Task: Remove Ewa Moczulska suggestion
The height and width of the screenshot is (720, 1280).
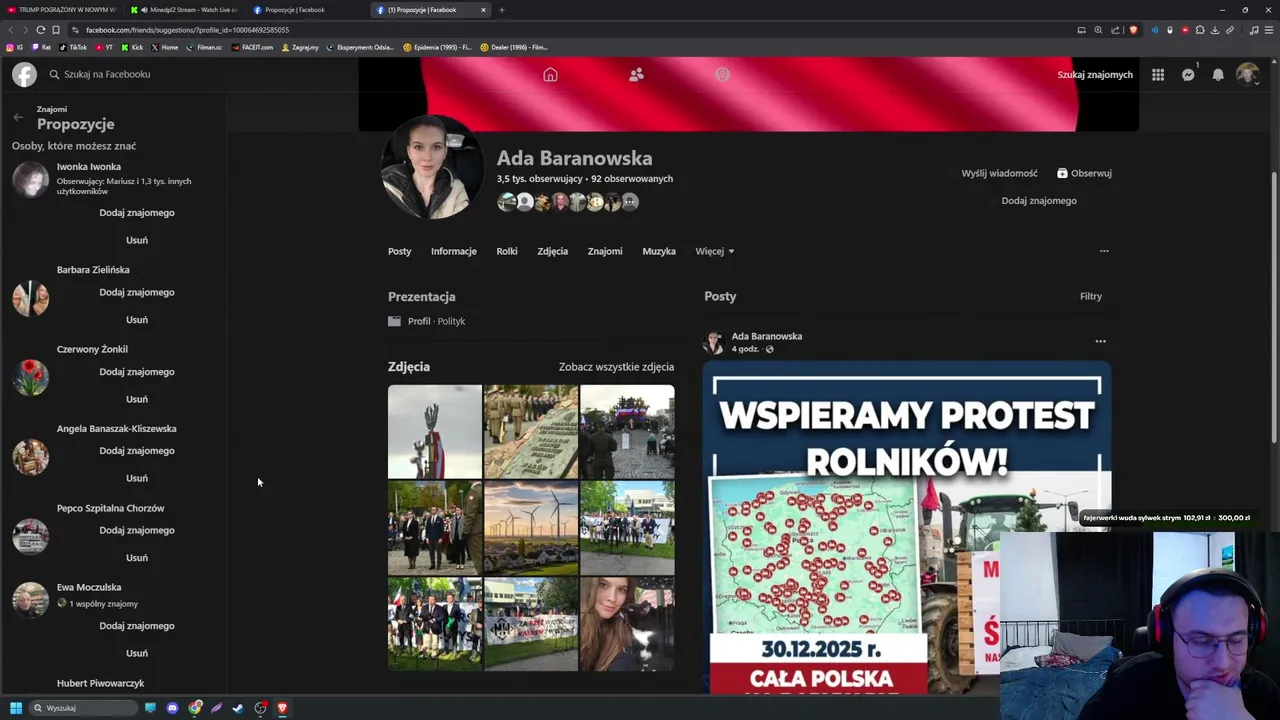Action: click(137, 653)
